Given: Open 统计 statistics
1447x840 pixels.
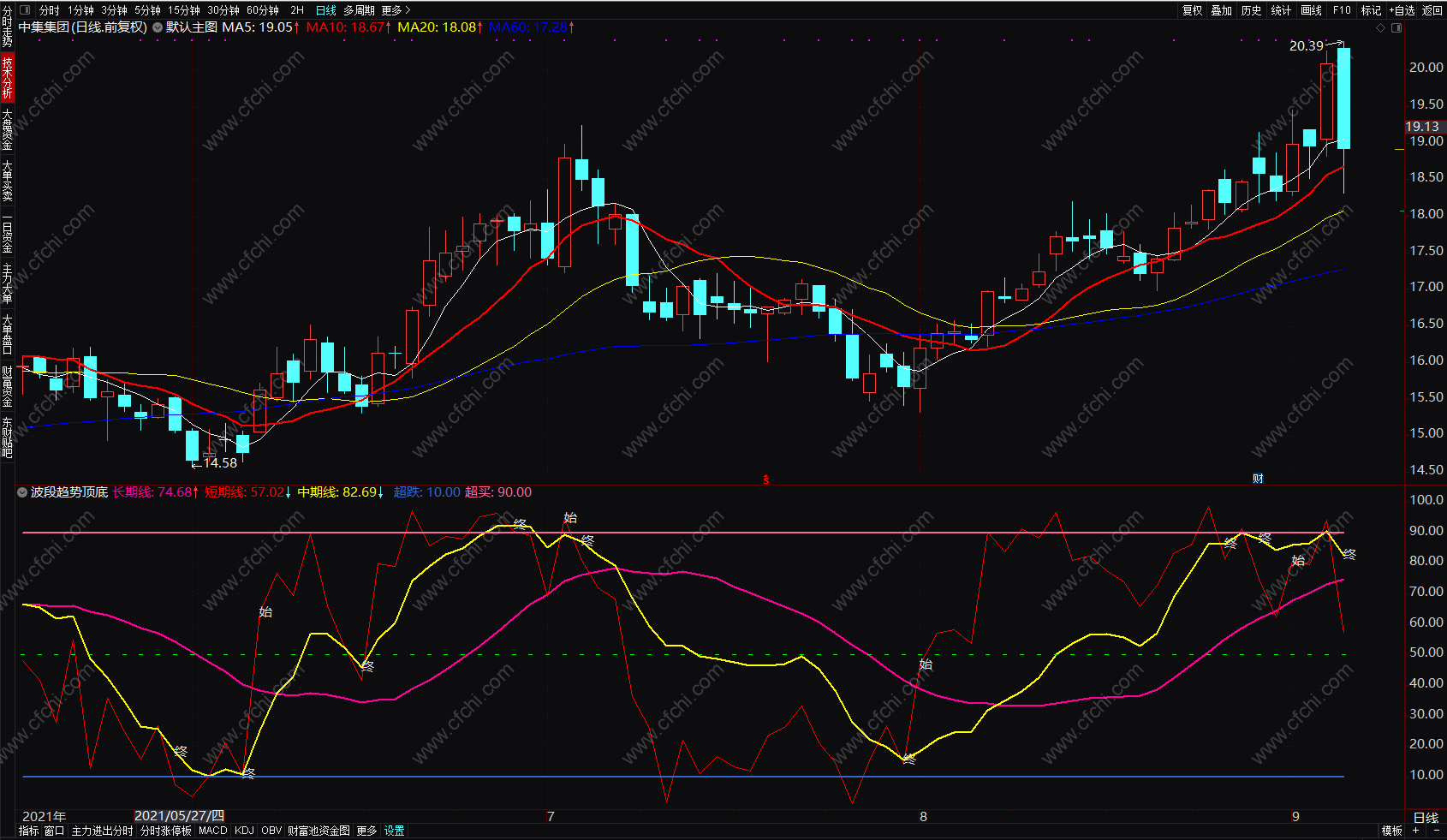Looking at the screenshot, I should [1281, 10].
